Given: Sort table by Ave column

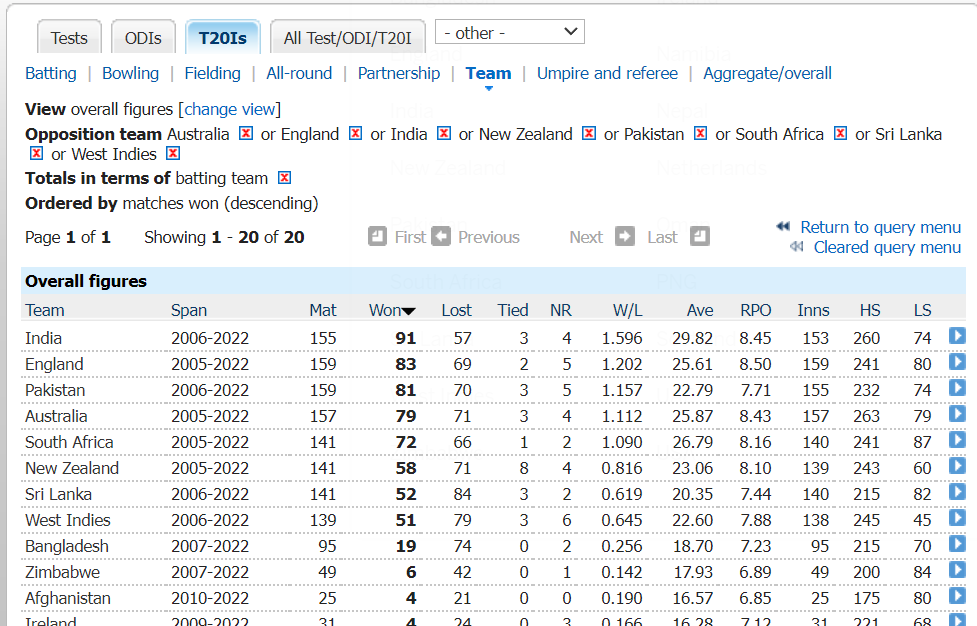Looking at the screenshot, I should [x=700, y=310].
